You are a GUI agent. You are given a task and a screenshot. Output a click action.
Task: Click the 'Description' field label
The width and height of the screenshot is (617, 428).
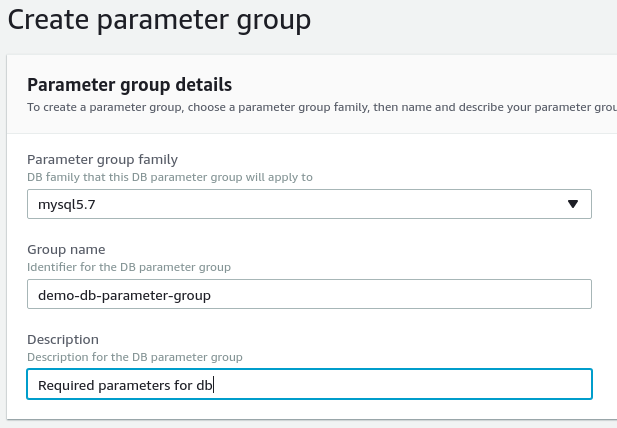62,339
